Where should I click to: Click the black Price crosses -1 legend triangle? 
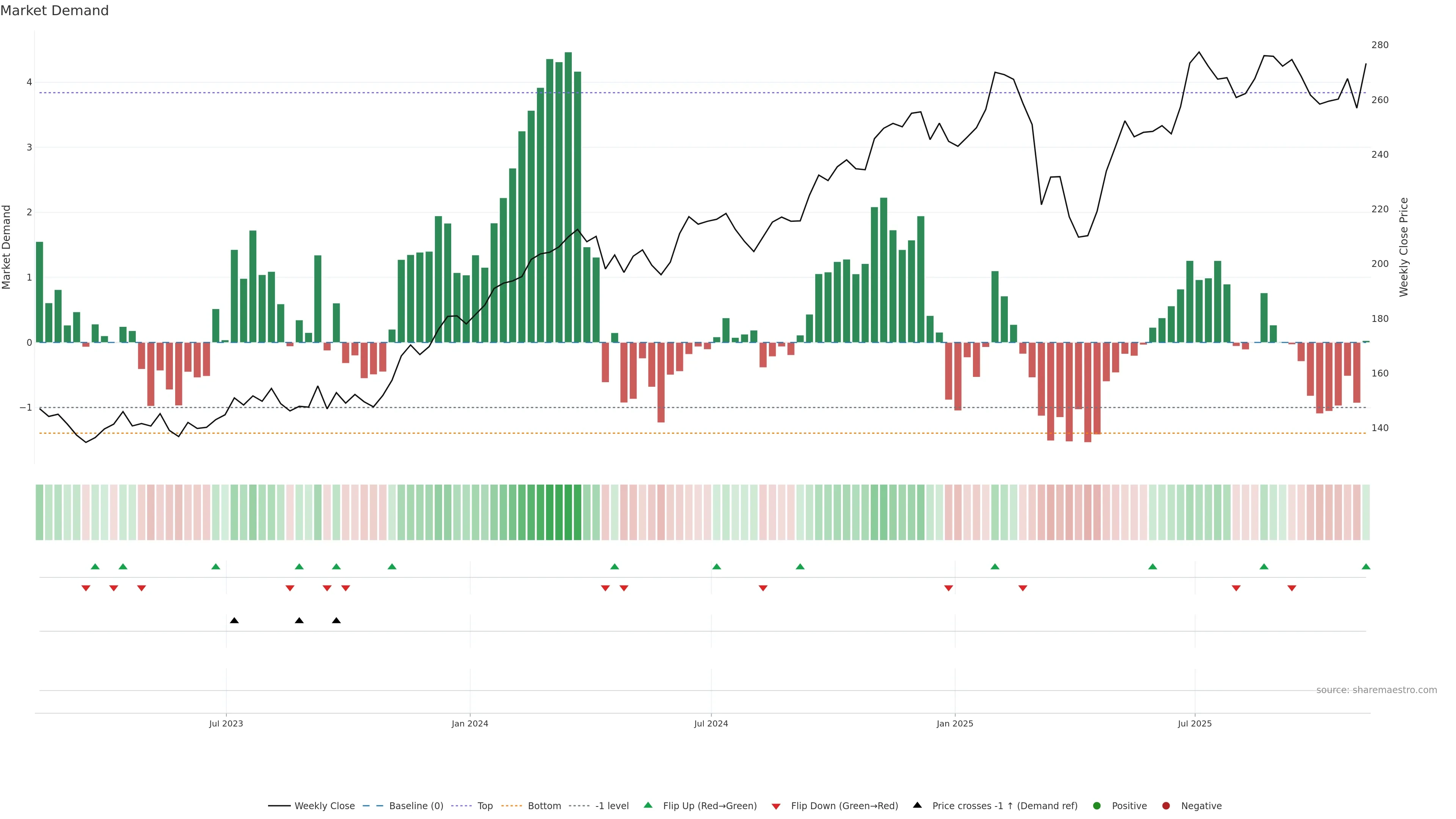(x=917, y=805)
